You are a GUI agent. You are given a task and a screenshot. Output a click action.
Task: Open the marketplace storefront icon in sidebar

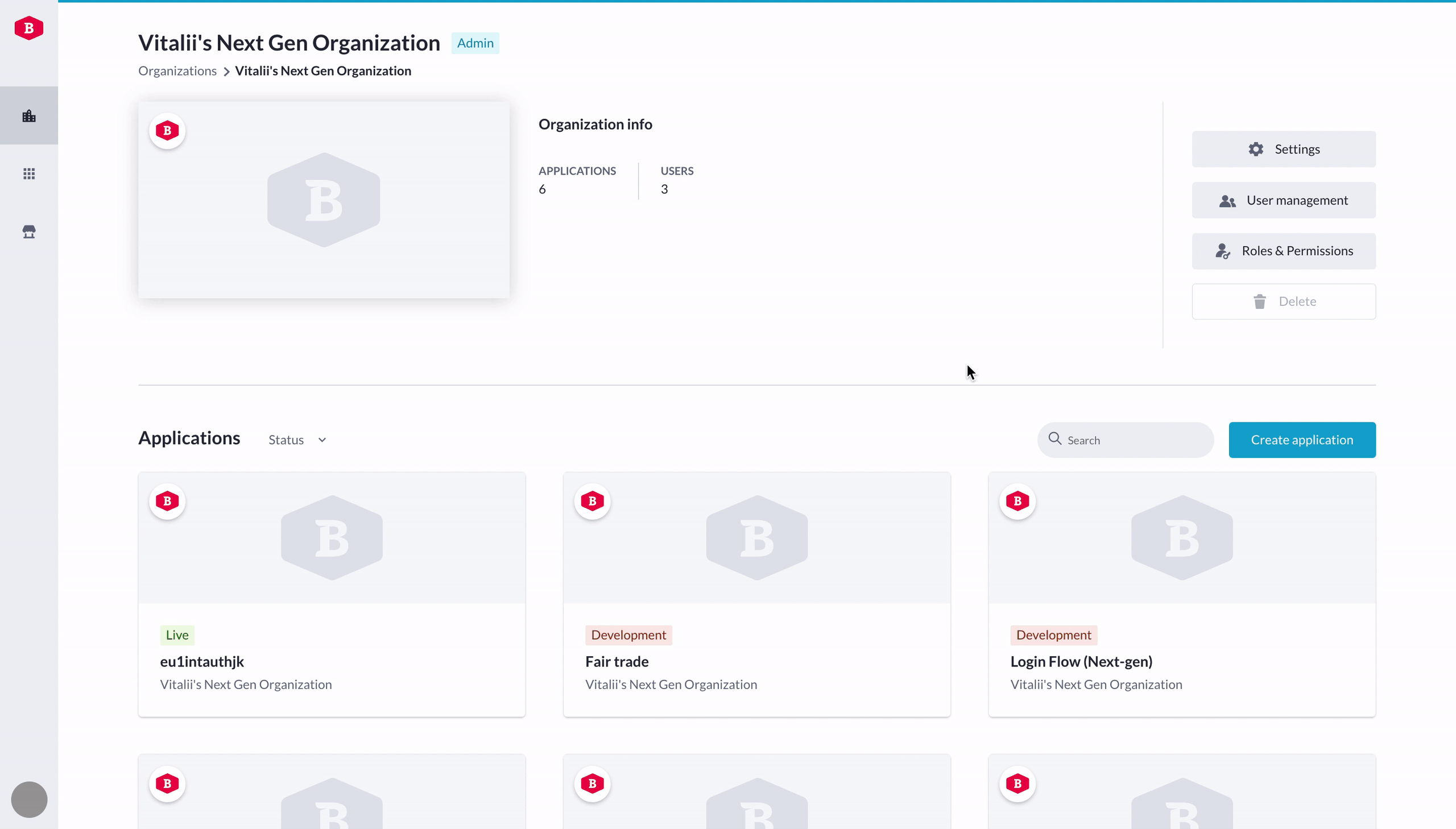[29, 232]
